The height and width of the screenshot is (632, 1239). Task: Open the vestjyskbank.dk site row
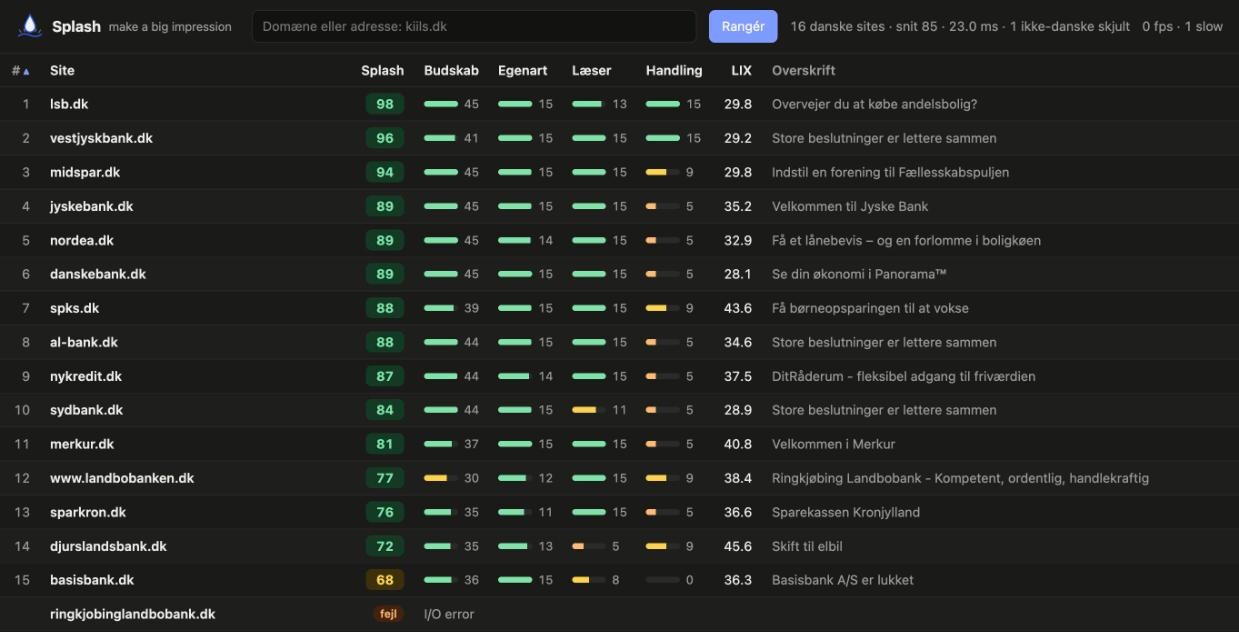click(x=619, y=138)
